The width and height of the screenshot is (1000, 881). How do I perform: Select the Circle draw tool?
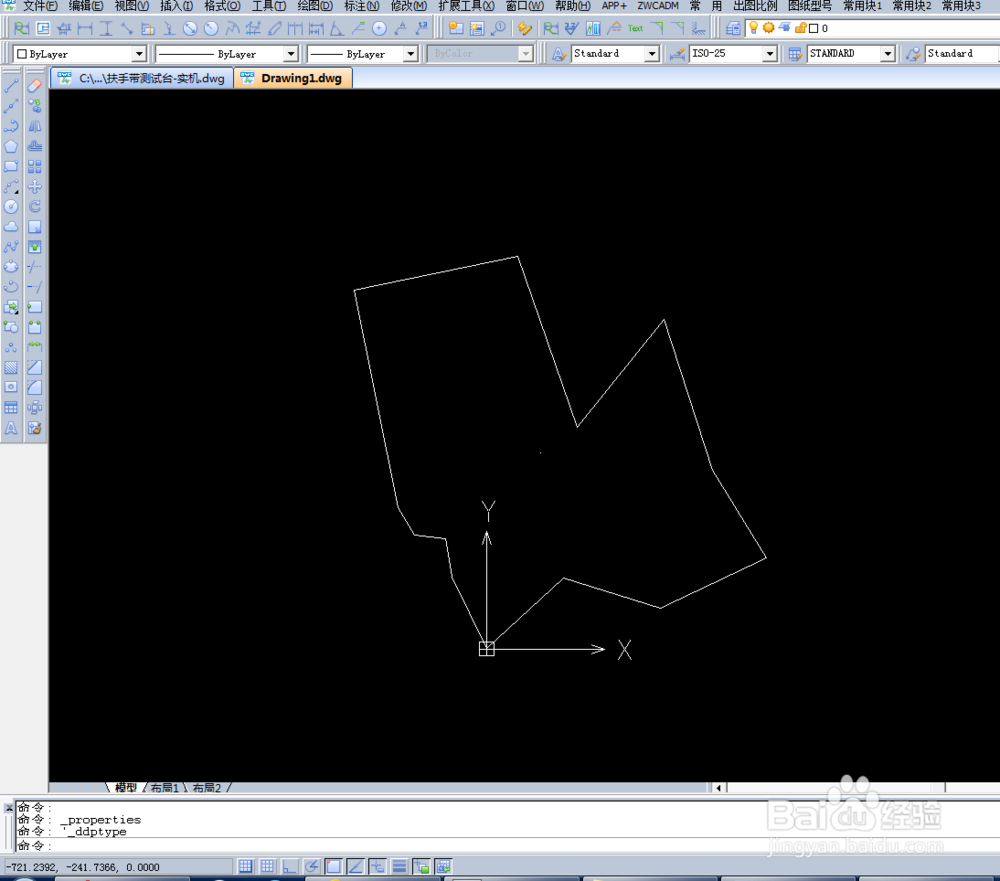[11, 206]
